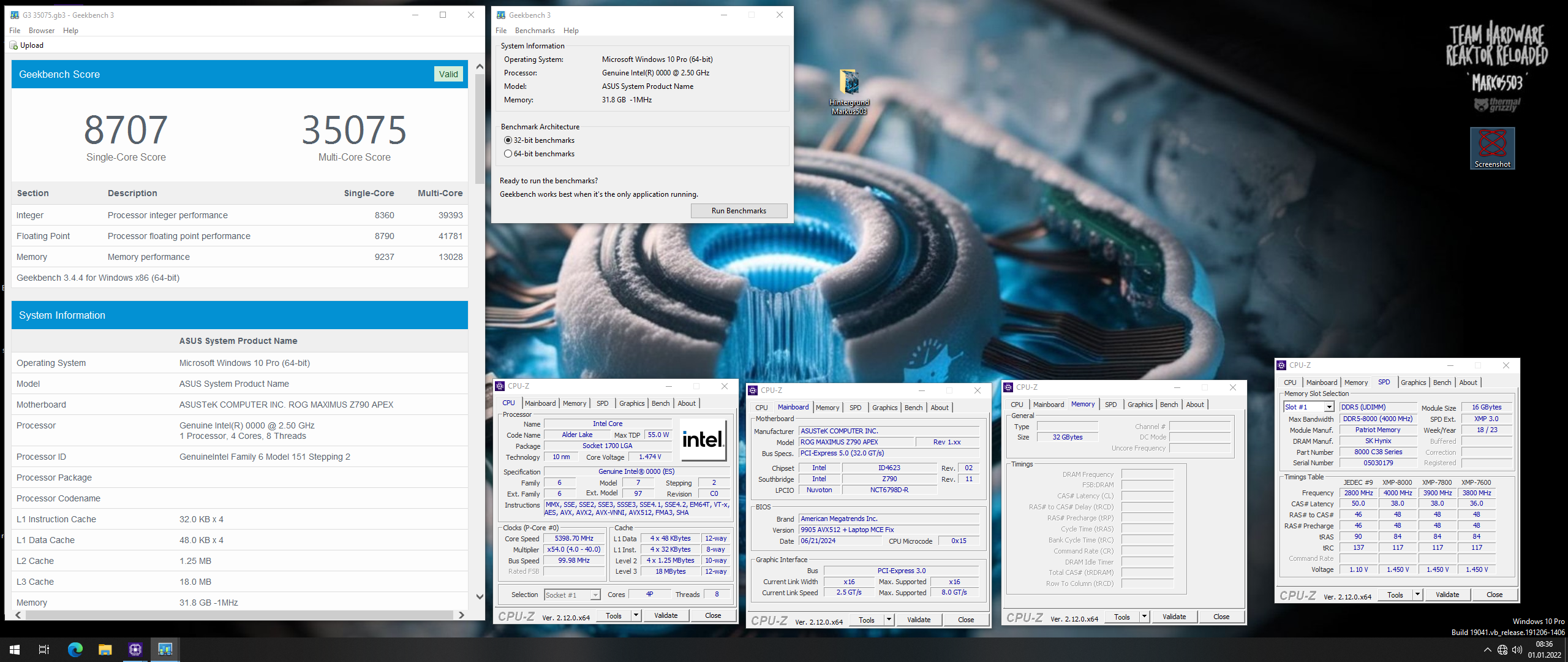Click the Memory performance row in results
1568x662 pixels.
point(239,257)
